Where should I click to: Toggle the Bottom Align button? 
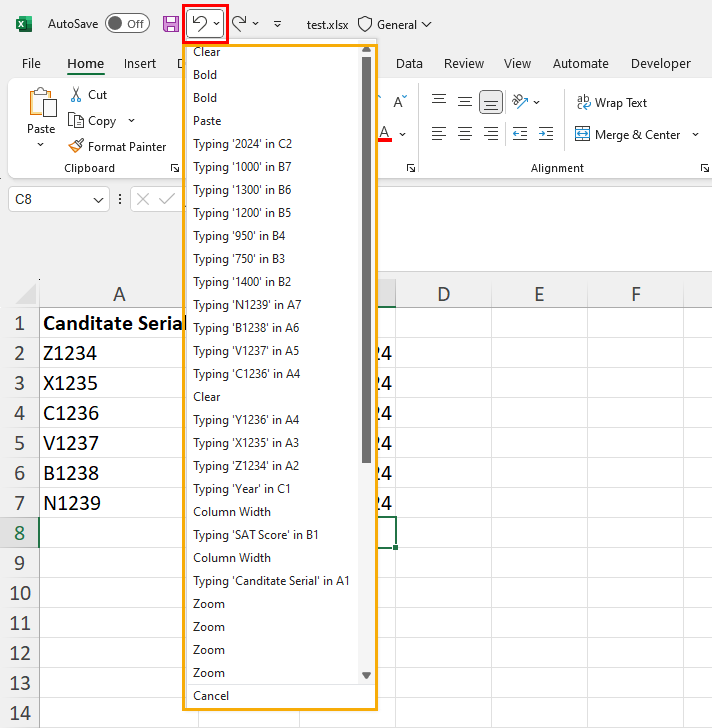(491, 102)
